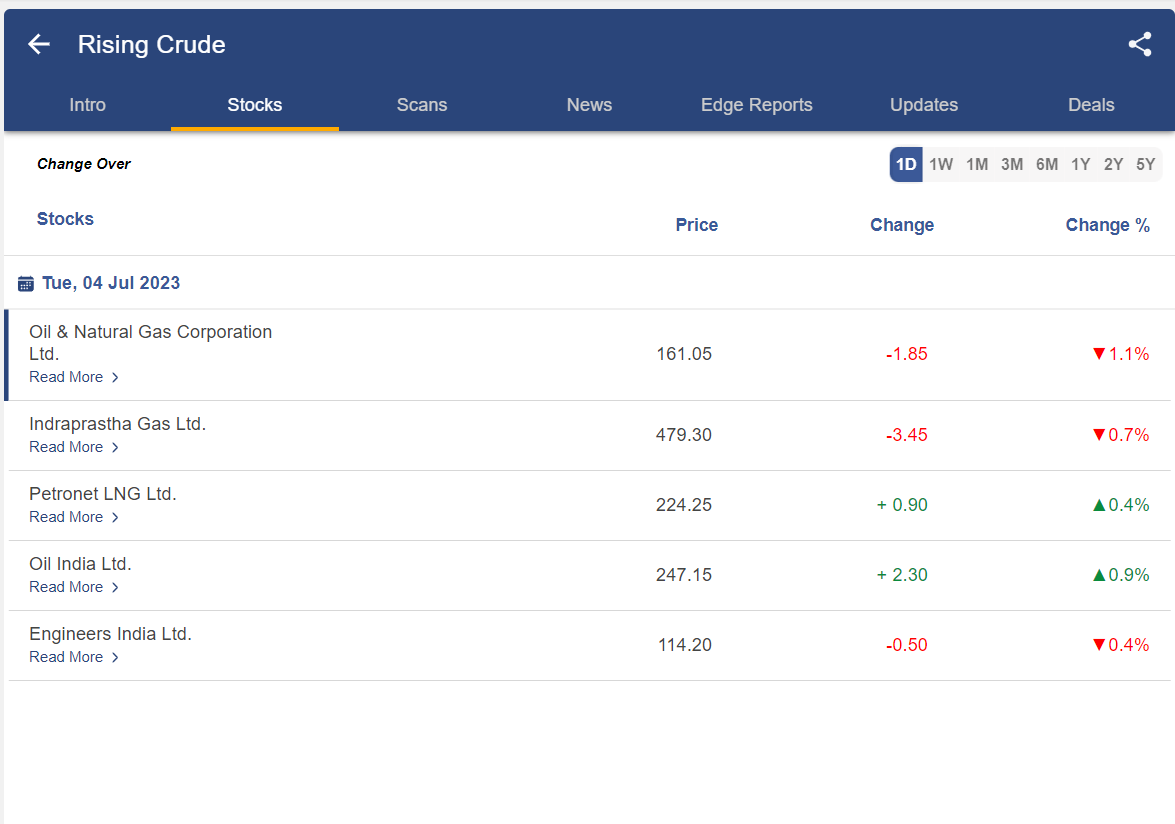Go back using the left arrow icon
This screenshot has height=824, width=1175.
pos(39,44)
